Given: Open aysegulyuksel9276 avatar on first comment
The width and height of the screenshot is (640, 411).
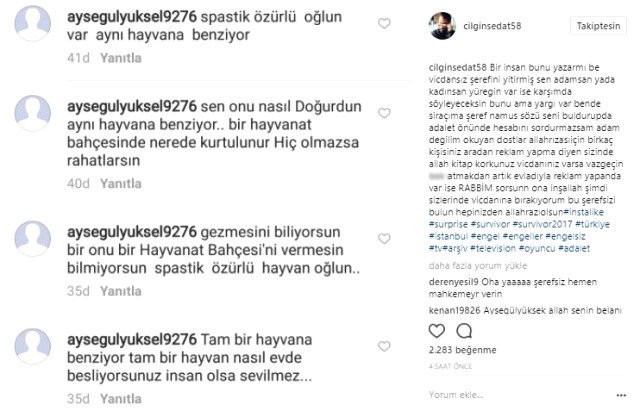Looking at the screenshot, I should coord(33,24).
